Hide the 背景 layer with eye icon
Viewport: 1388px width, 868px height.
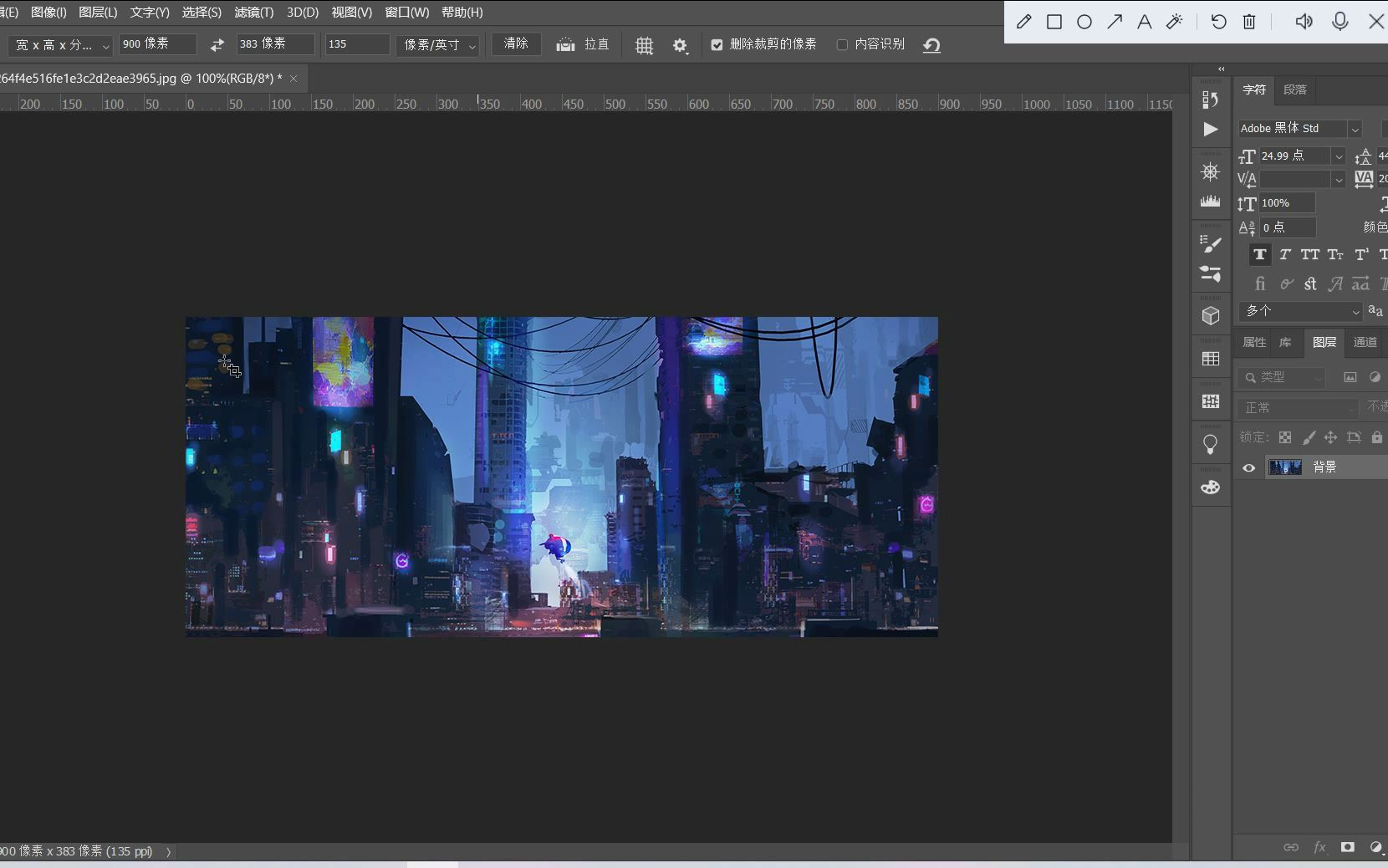(x=1248, y=468)
